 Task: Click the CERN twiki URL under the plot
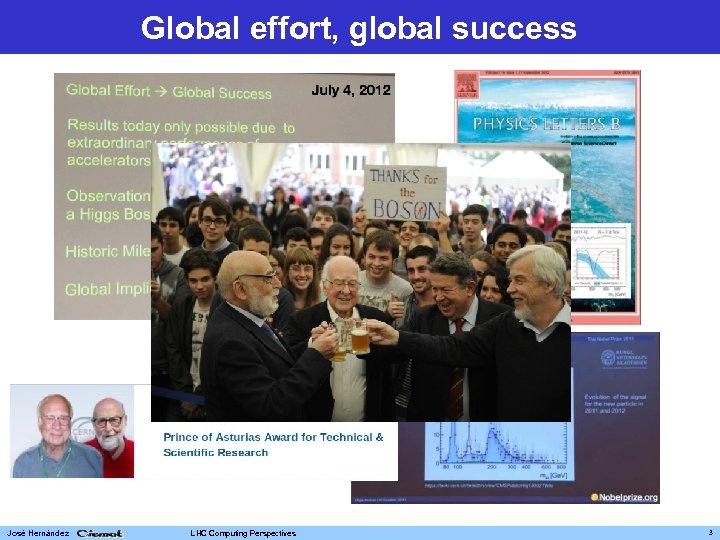coord(489,485)
